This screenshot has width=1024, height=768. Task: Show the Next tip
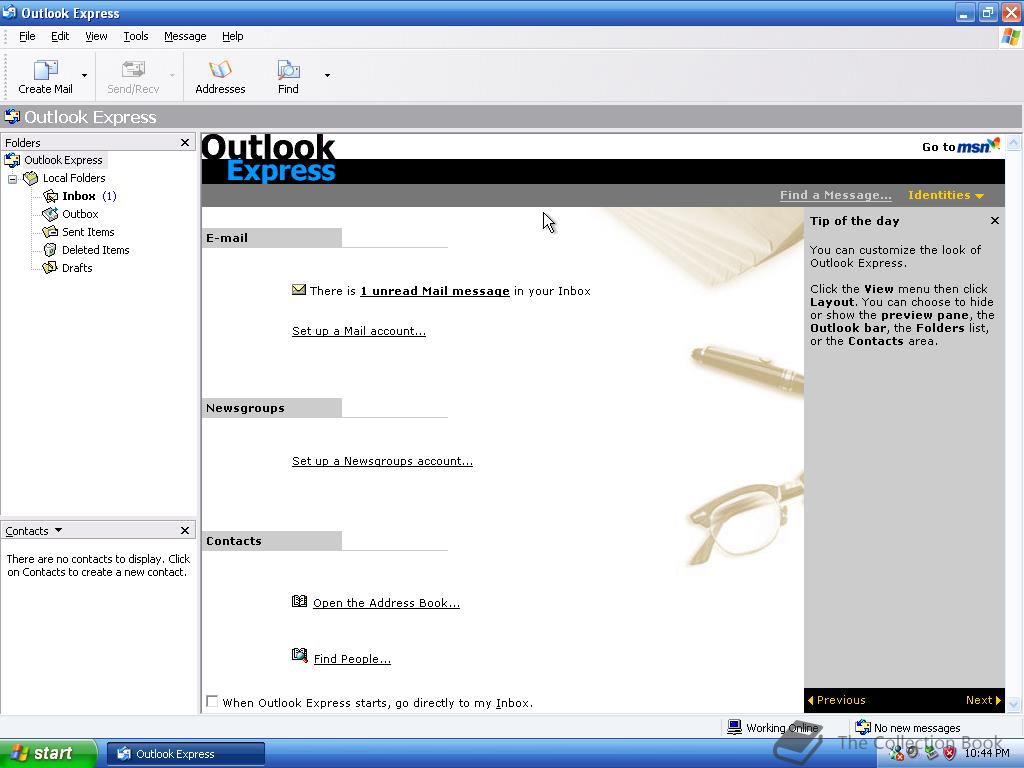[x=983, y=700]
